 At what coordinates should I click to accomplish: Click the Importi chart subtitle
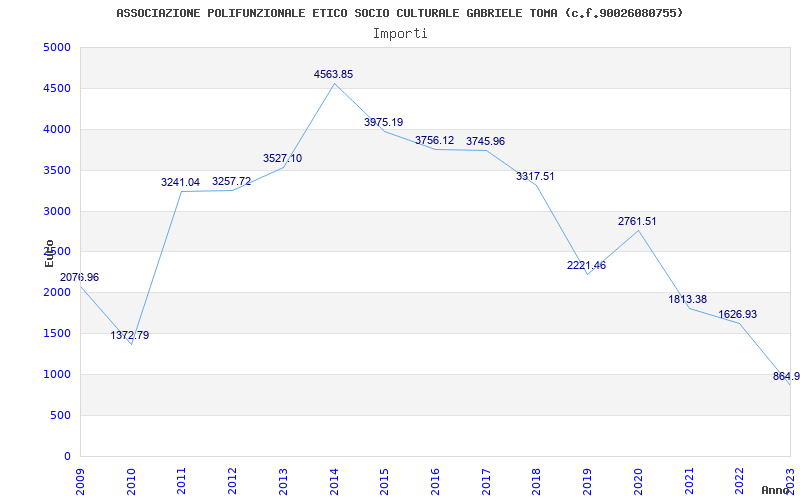(x=400, y=34)
